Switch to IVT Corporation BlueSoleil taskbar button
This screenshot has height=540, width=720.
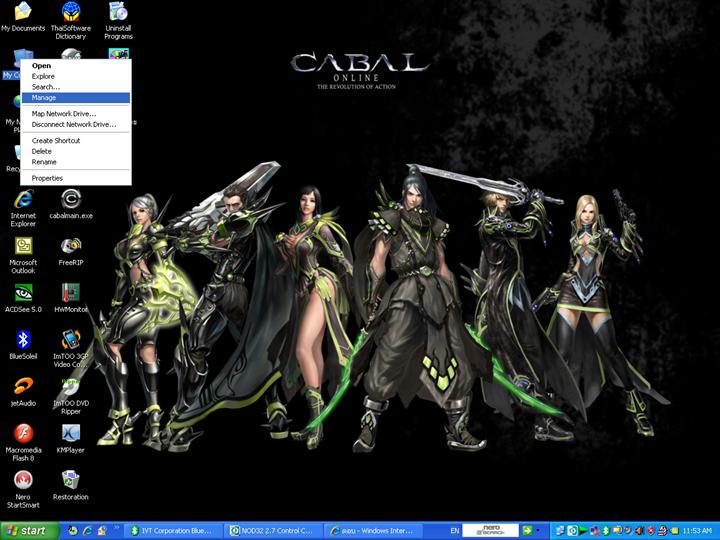pos(173,531)
